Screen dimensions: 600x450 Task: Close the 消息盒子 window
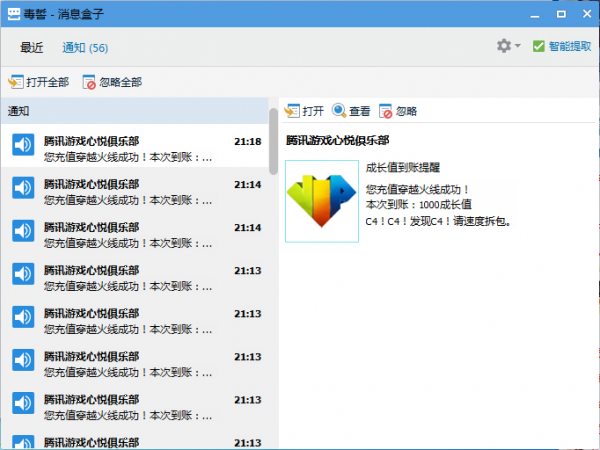[x=587, y=14]
